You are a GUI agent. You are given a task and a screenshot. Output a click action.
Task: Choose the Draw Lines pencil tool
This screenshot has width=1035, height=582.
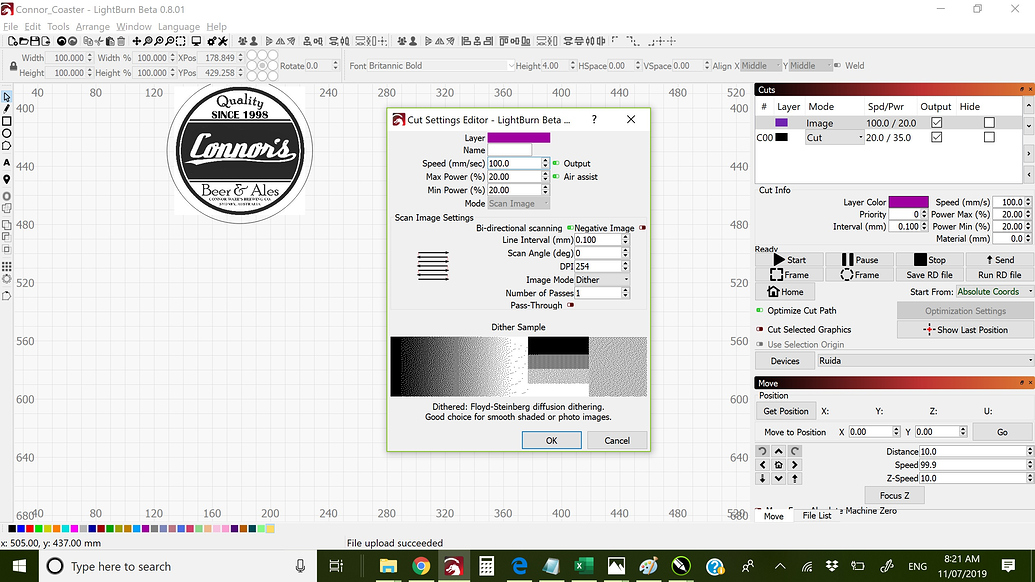coord(7,109)
